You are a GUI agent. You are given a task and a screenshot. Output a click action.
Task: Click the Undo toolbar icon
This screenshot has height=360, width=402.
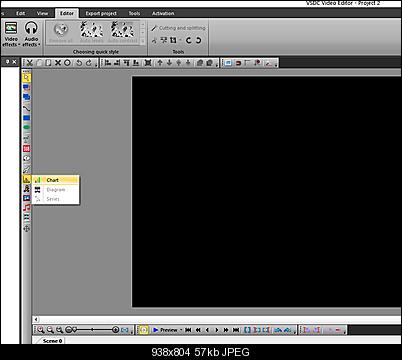click(79, 63)
